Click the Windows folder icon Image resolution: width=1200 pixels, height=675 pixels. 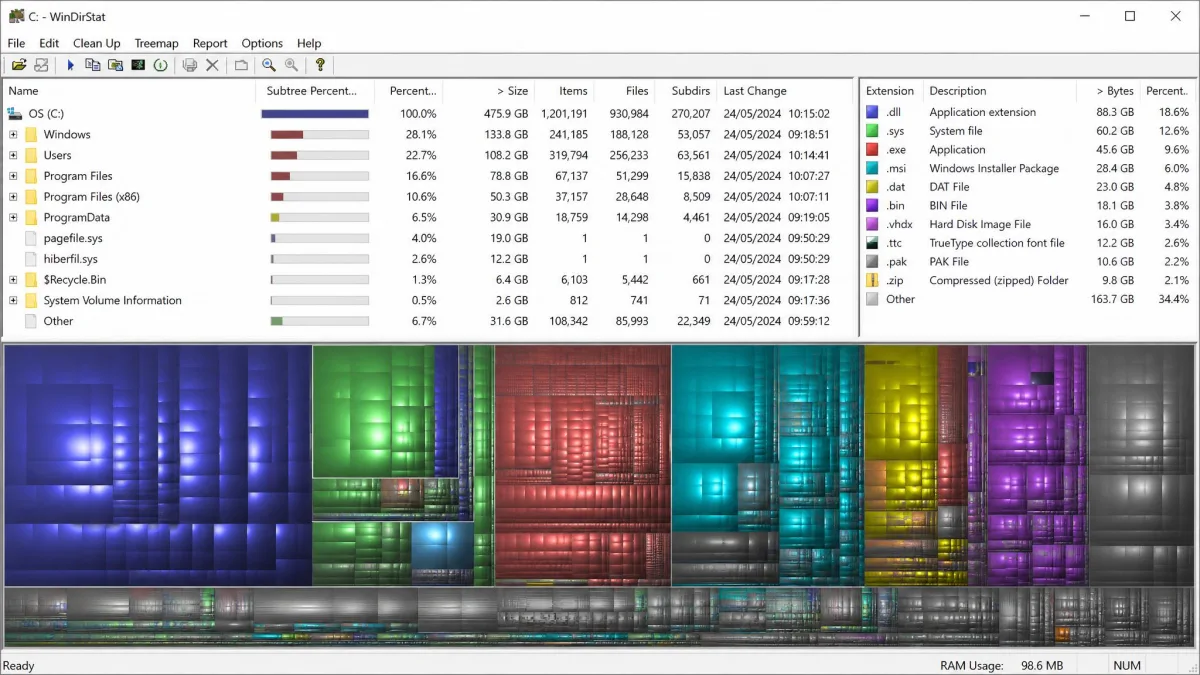coord(31,134)
